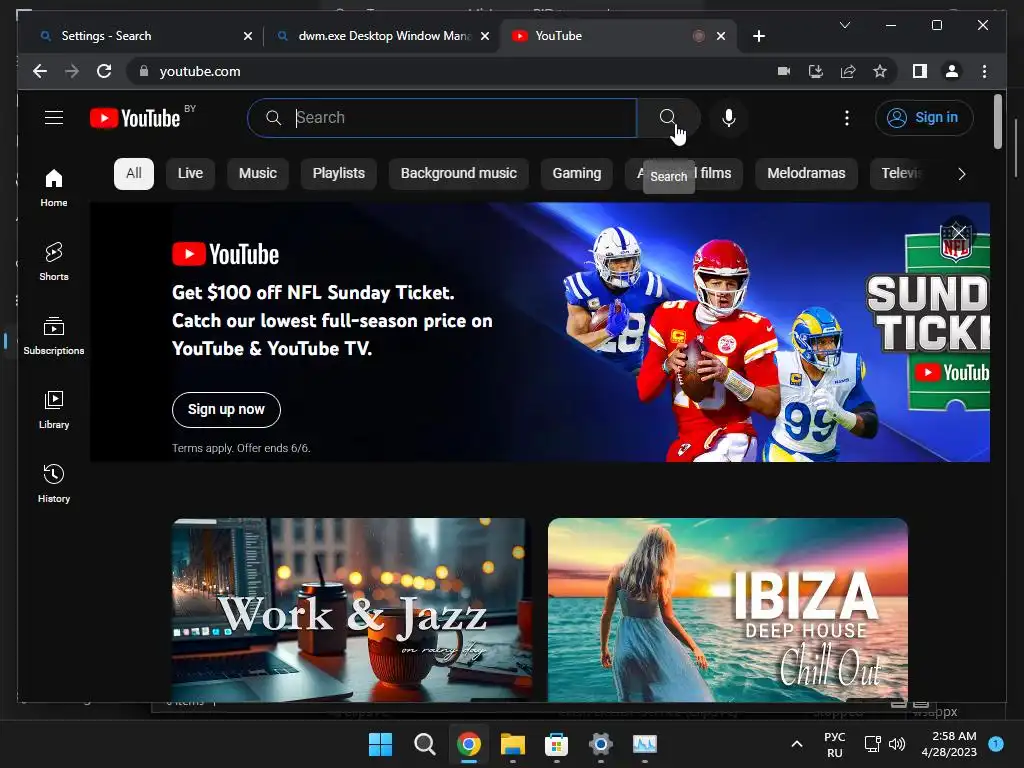1024x768 pixels.
Task: Bookmark this page with star icon
Action: click(880, 71)
